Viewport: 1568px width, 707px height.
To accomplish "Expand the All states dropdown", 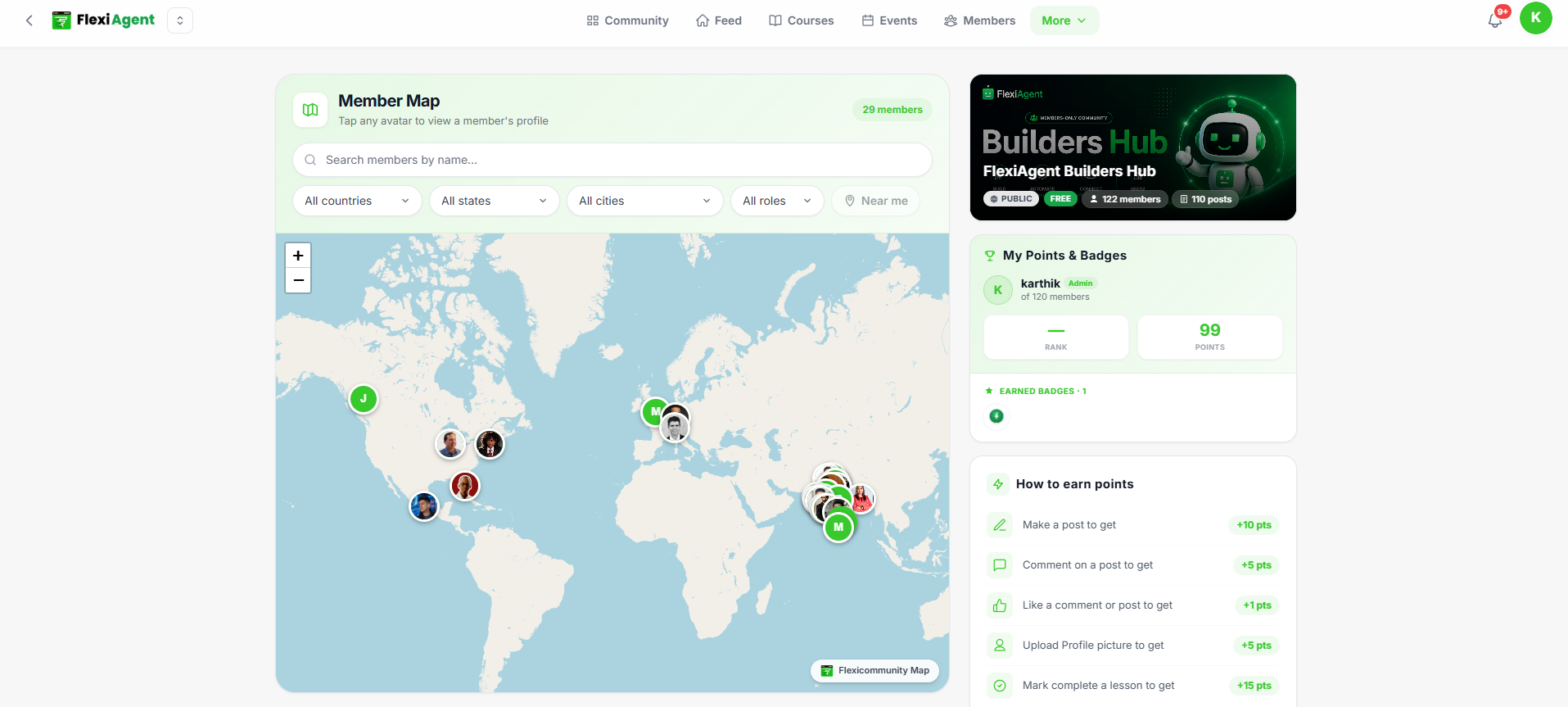I will (x=494, y=201).
